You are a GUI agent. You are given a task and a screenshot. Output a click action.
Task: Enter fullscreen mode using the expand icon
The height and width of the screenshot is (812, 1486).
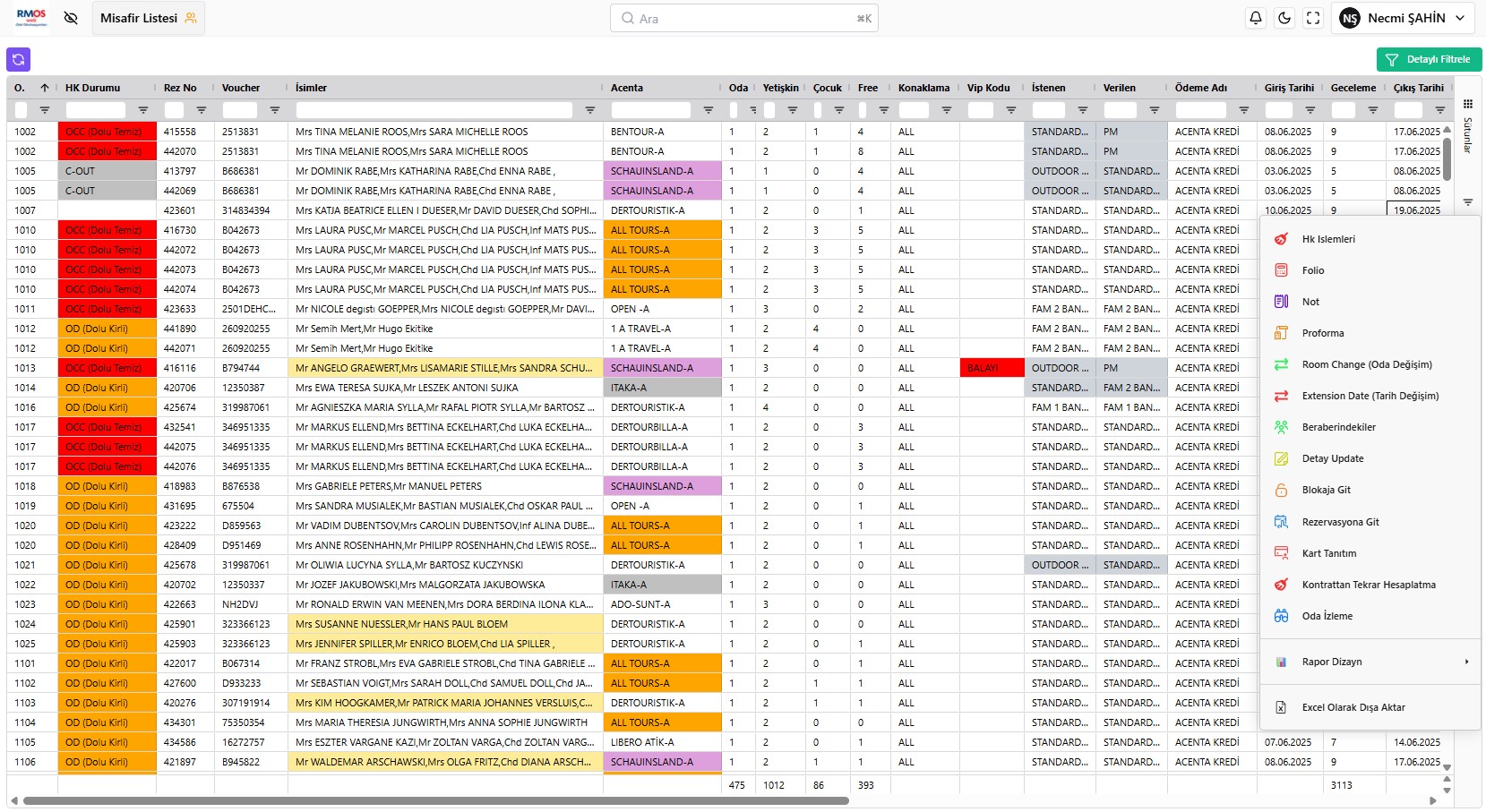[x=1313, y=18]
